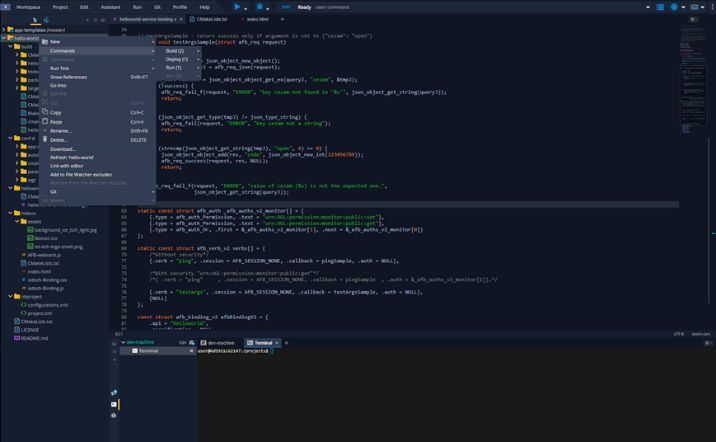This screenshot has height=442, width=716.
Task: Open the Workspace menu
Action: 28,7
